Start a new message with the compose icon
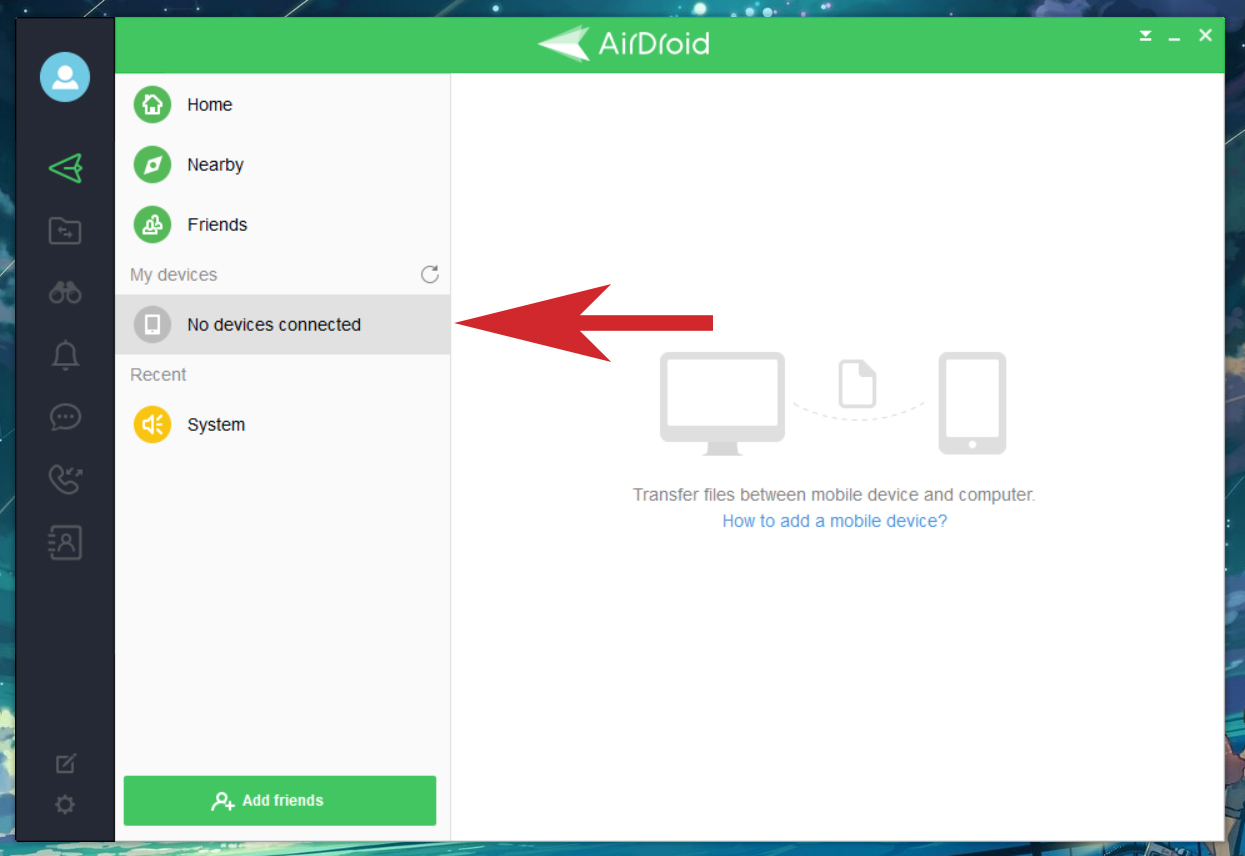The image size is (1245, 856). coord(64,763)
